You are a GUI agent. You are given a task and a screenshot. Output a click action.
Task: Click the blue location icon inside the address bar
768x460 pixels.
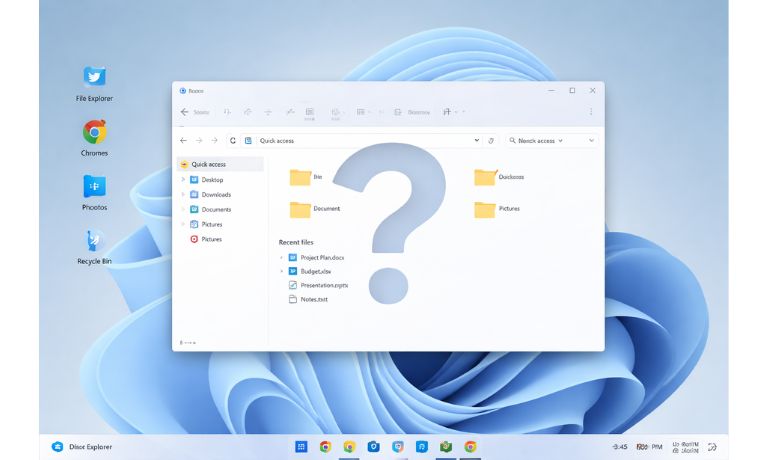[x=248, y=141]
